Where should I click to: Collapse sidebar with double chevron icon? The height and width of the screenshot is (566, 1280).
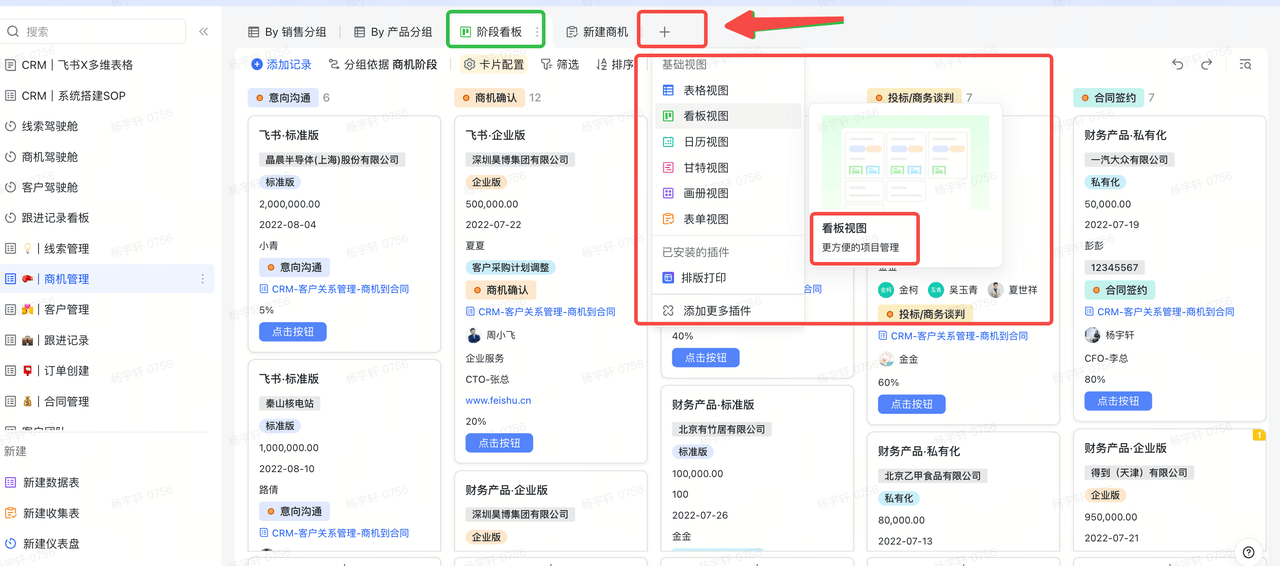(x=204, y=32)
